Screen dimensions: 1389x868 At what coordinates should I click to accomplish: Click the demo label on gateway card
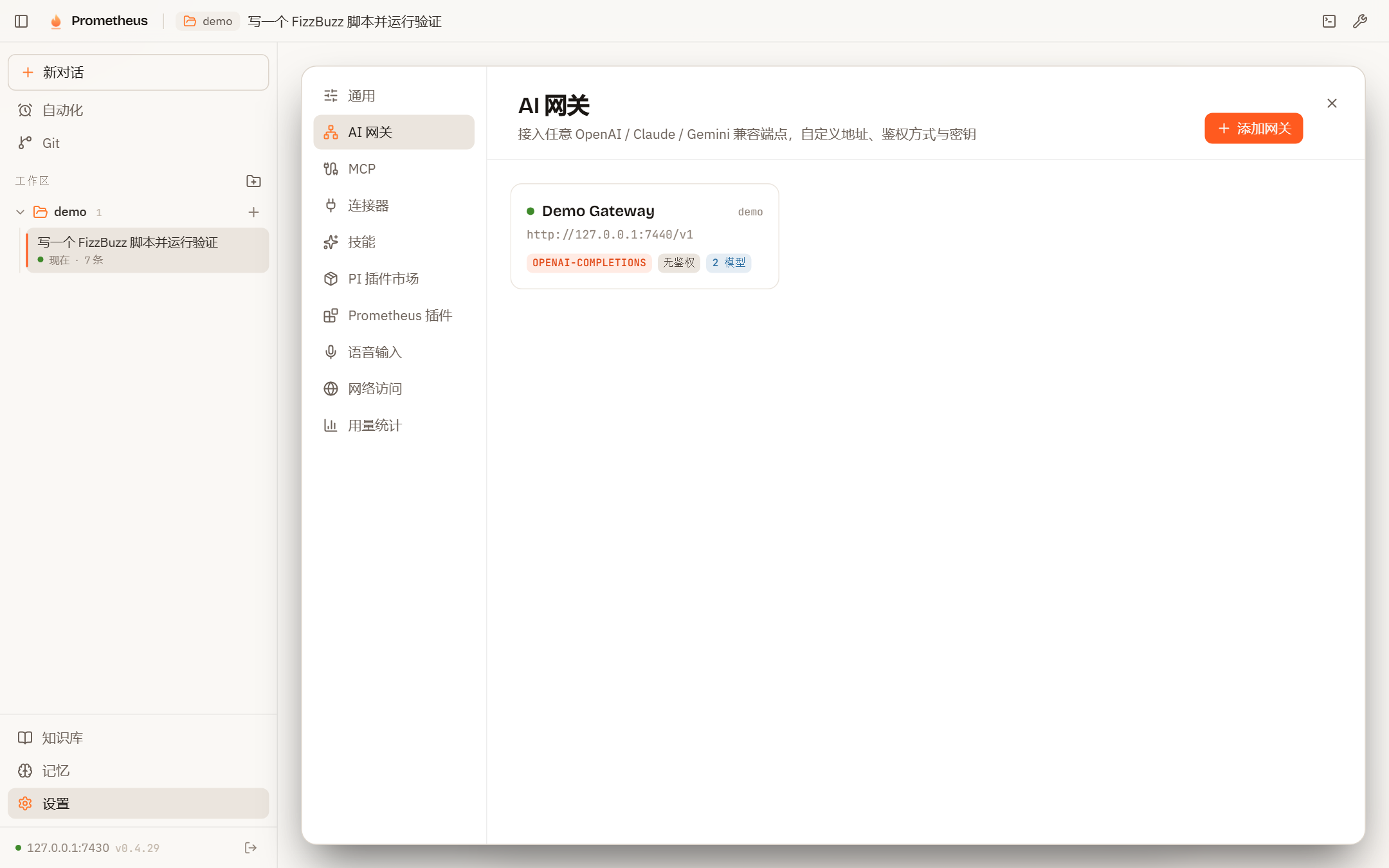pos(750,212)
